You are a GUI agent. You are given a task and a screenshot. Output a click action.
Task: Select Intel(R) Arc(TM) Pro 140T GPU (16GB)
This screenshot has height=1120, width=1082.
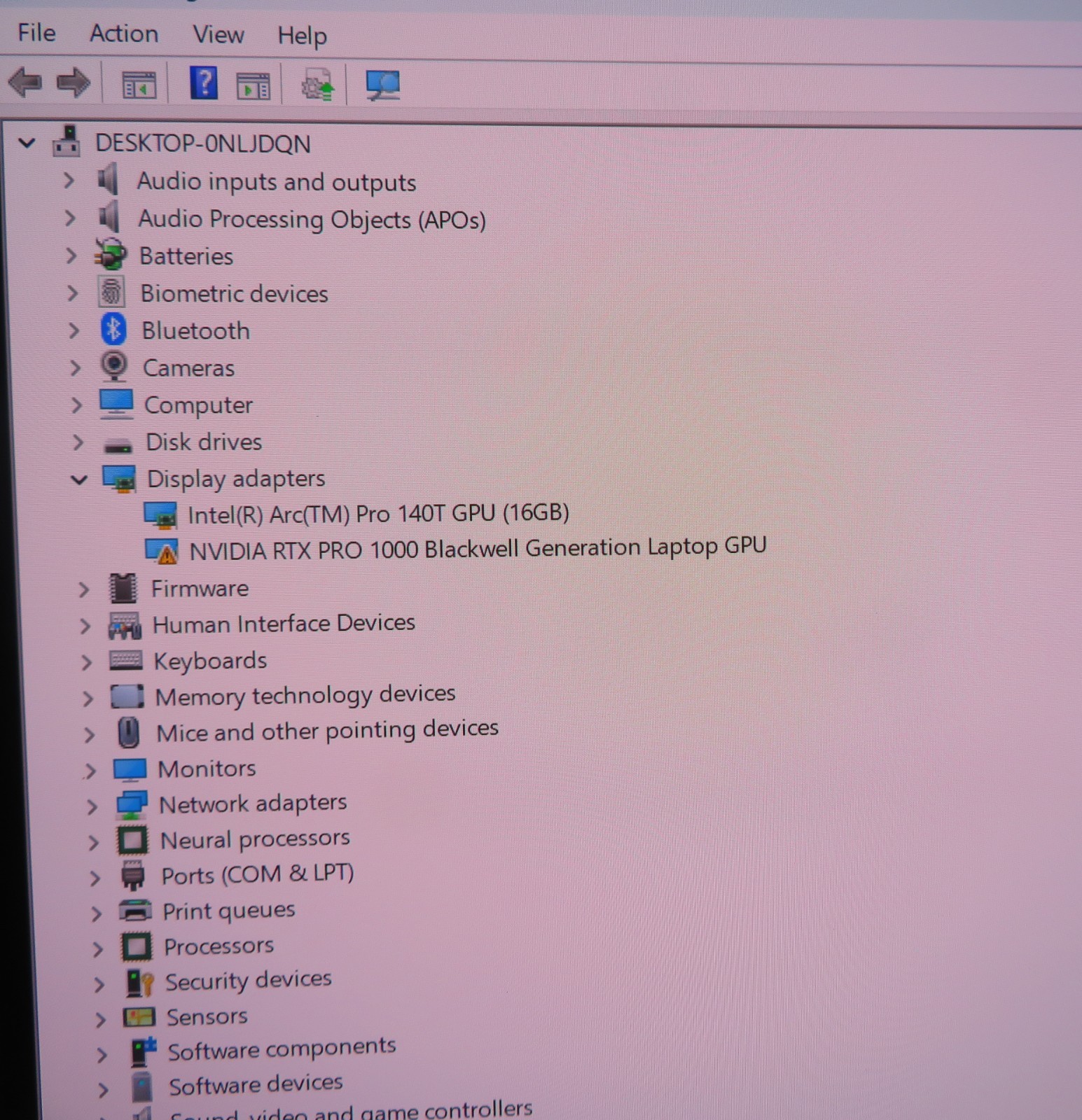click(x=378, y=514)
